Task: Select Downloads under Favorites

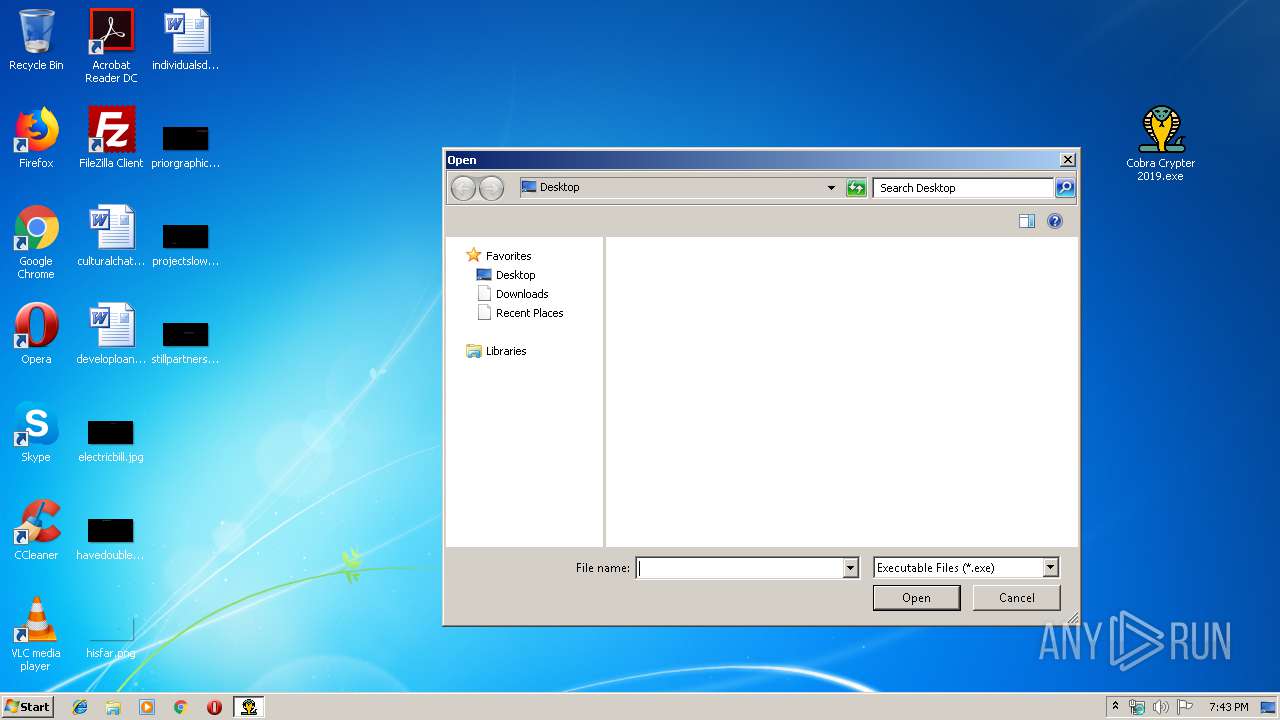Action: coord(512,294)
